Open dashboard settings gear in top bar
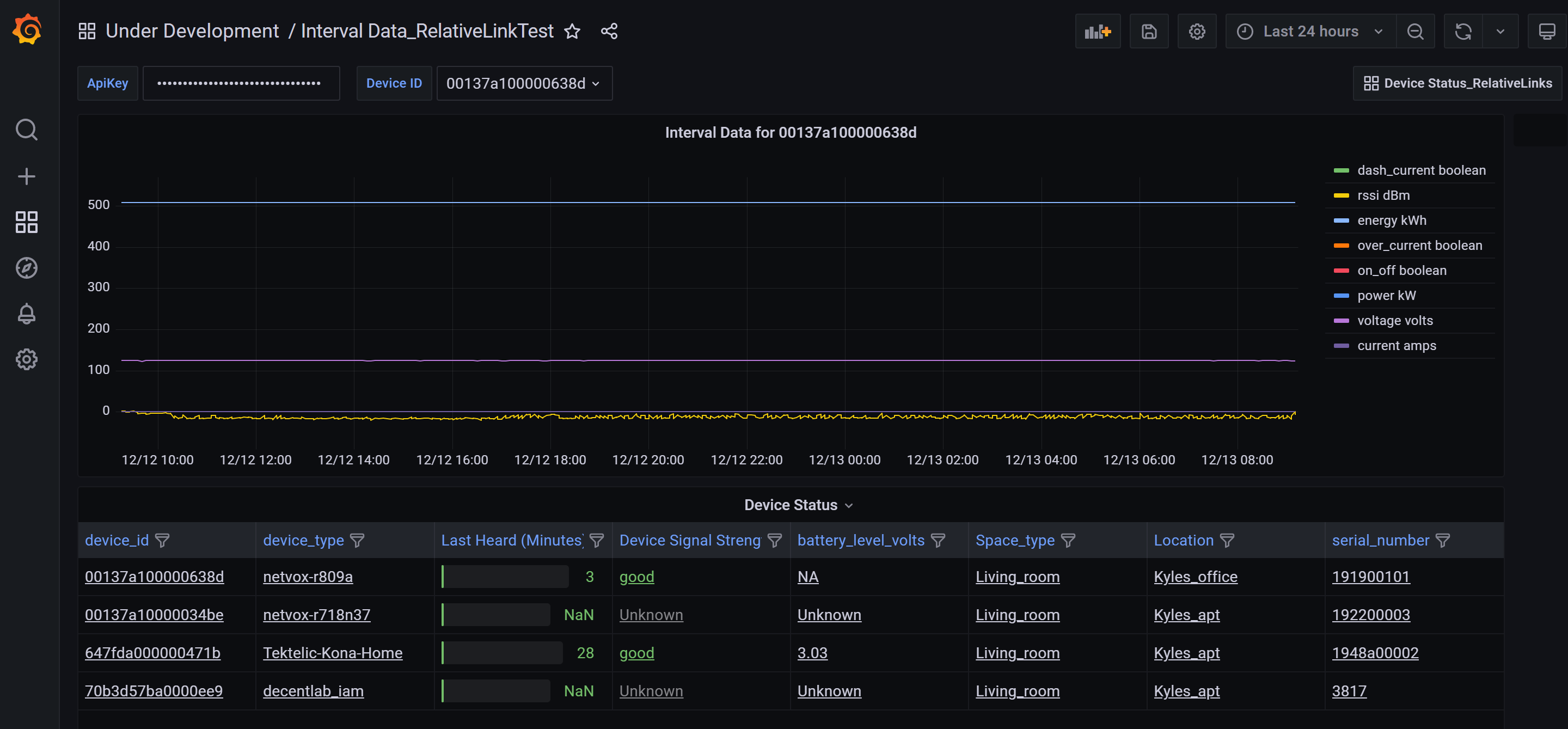The image size is (1568, 729). click(1196, 32)
